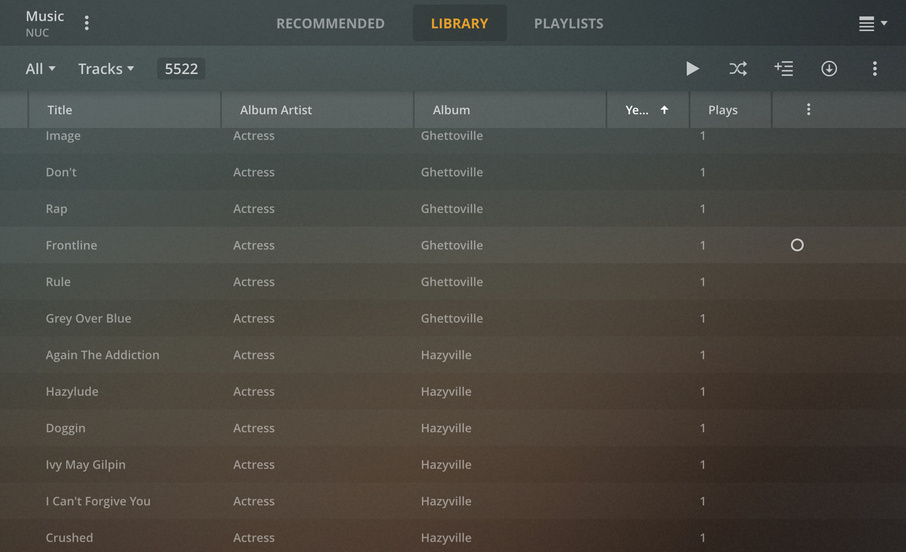Open the All filter dropdown
Screen dimensions: 906x552
[x=40, y=69]
